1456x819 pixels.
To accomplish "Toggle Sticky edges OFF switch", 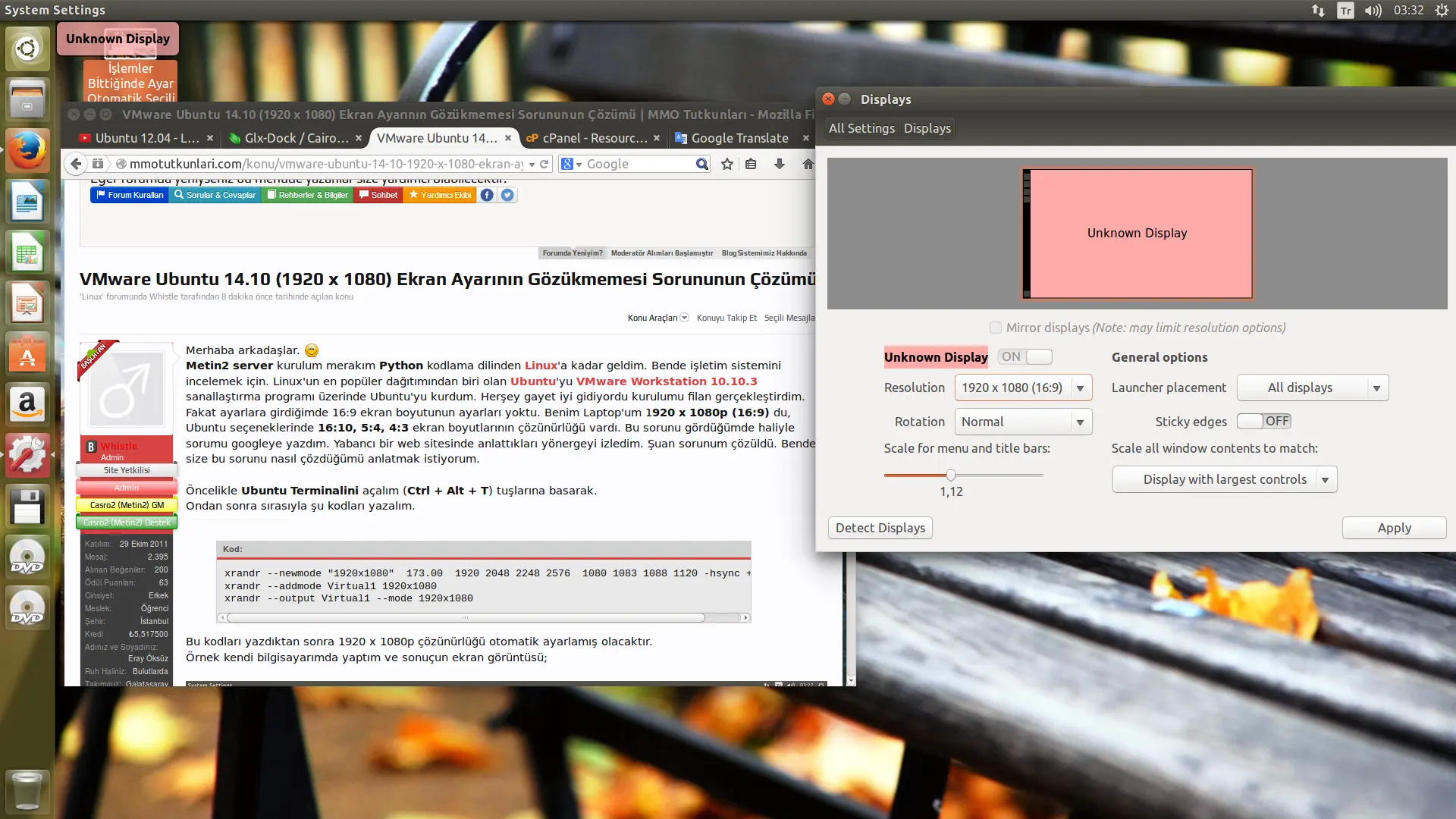I will click(1264, 421).
